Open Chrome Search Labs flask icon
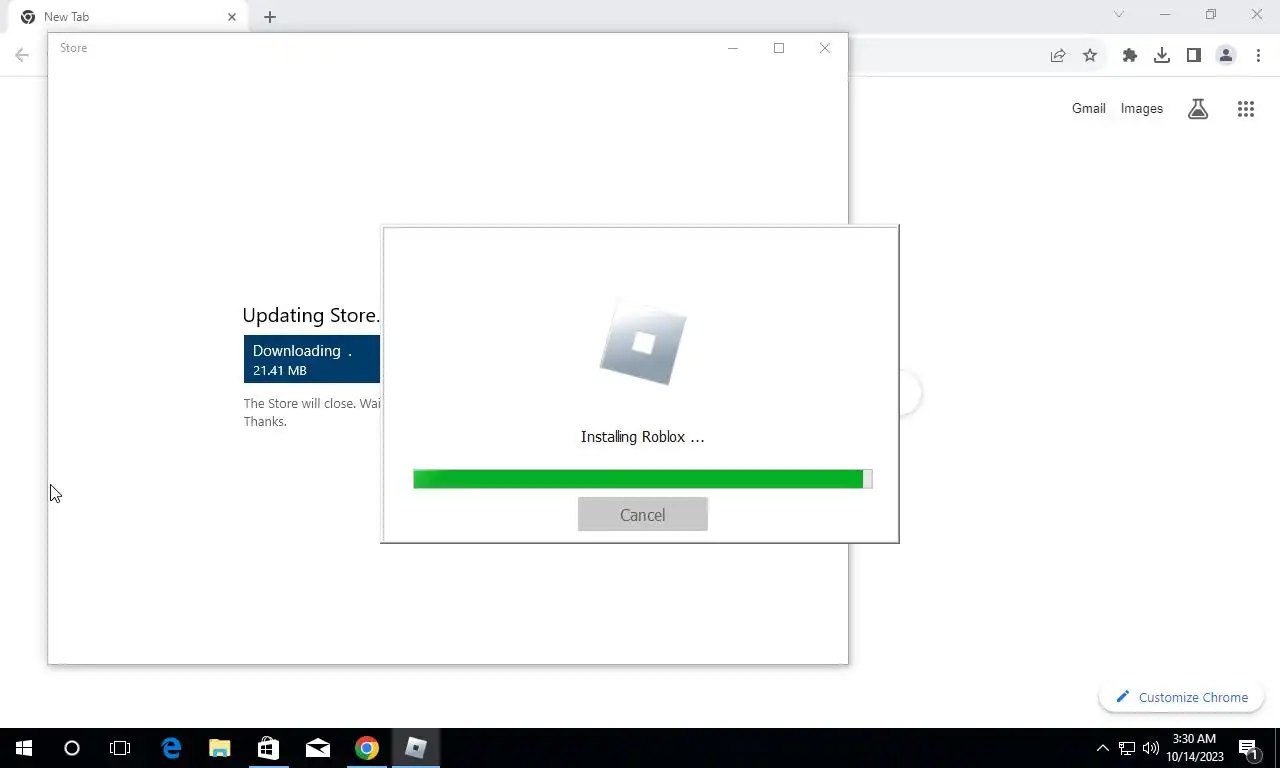The width and height of the screenshot is (1280, 768). (x=1197, y=109)
